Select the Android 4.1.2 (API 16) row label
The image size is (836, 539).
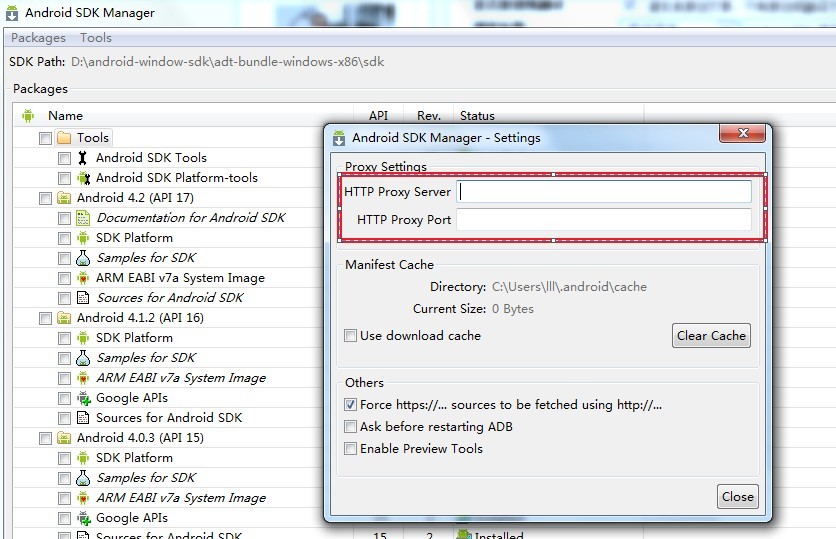pyautogui.click(x=140, y=318)
